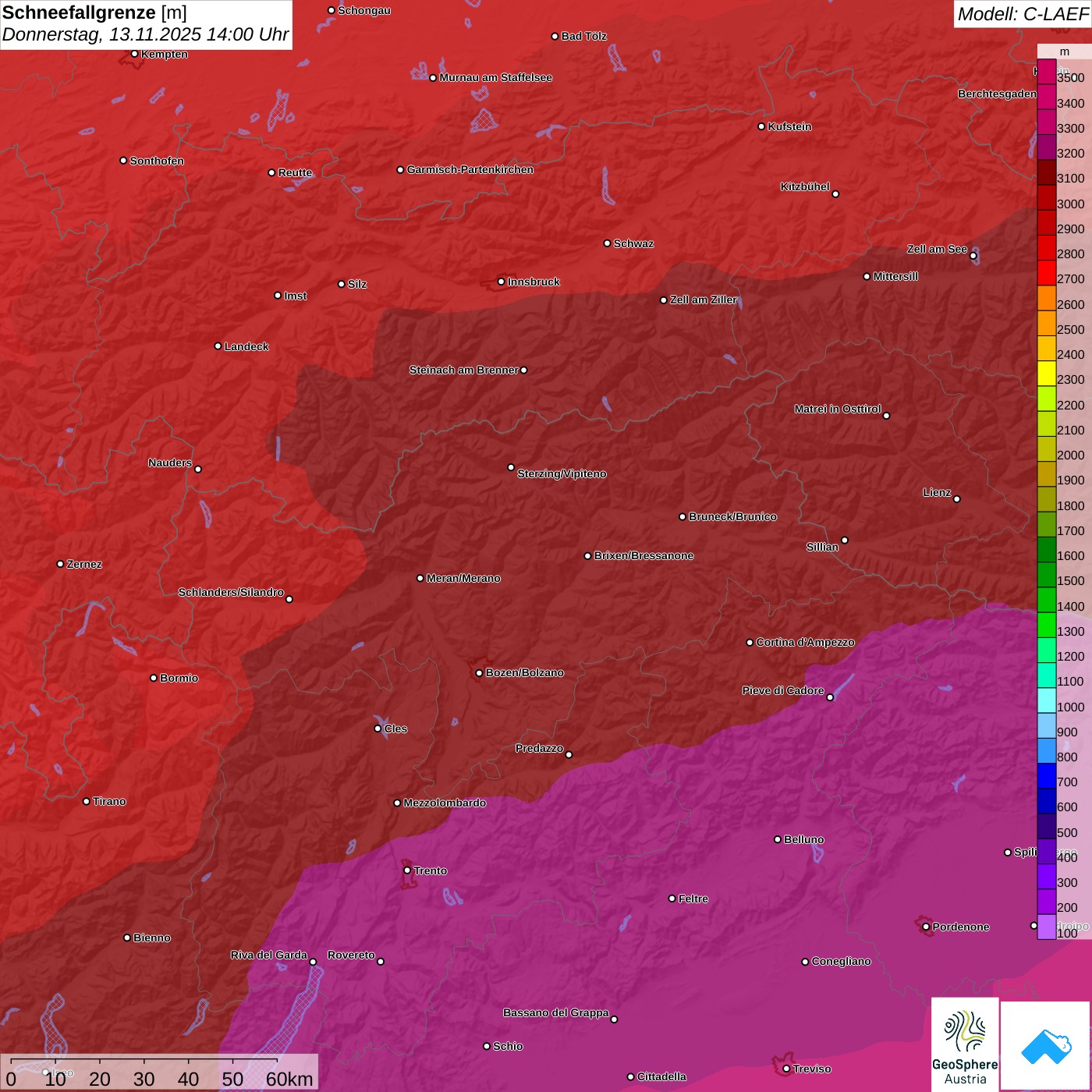
Task: Click the Nauders label
Action: tap(170, 463)
